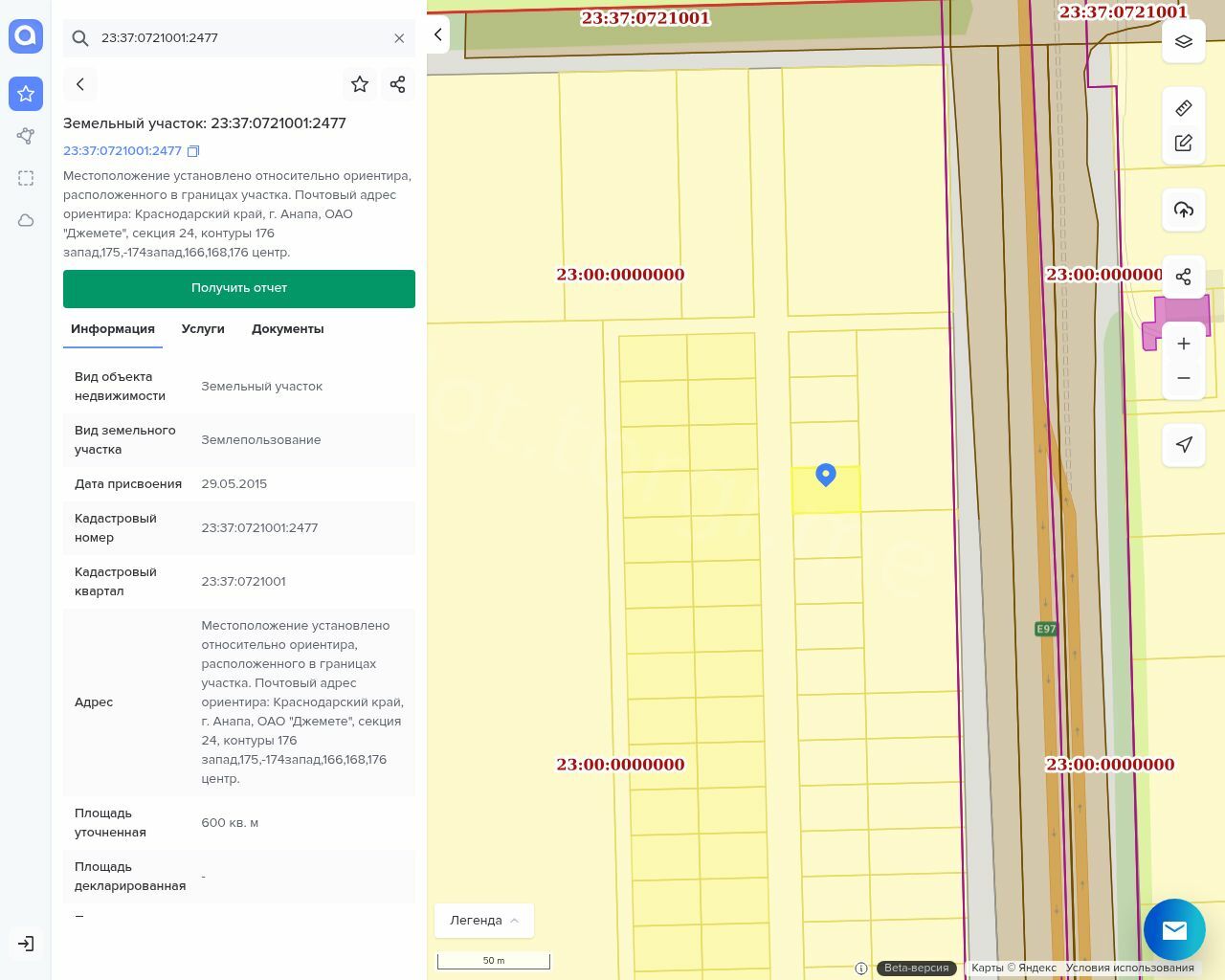The image size is (1225, 980).
Task: Open the map layers switcher
Action: point(1183,41)
